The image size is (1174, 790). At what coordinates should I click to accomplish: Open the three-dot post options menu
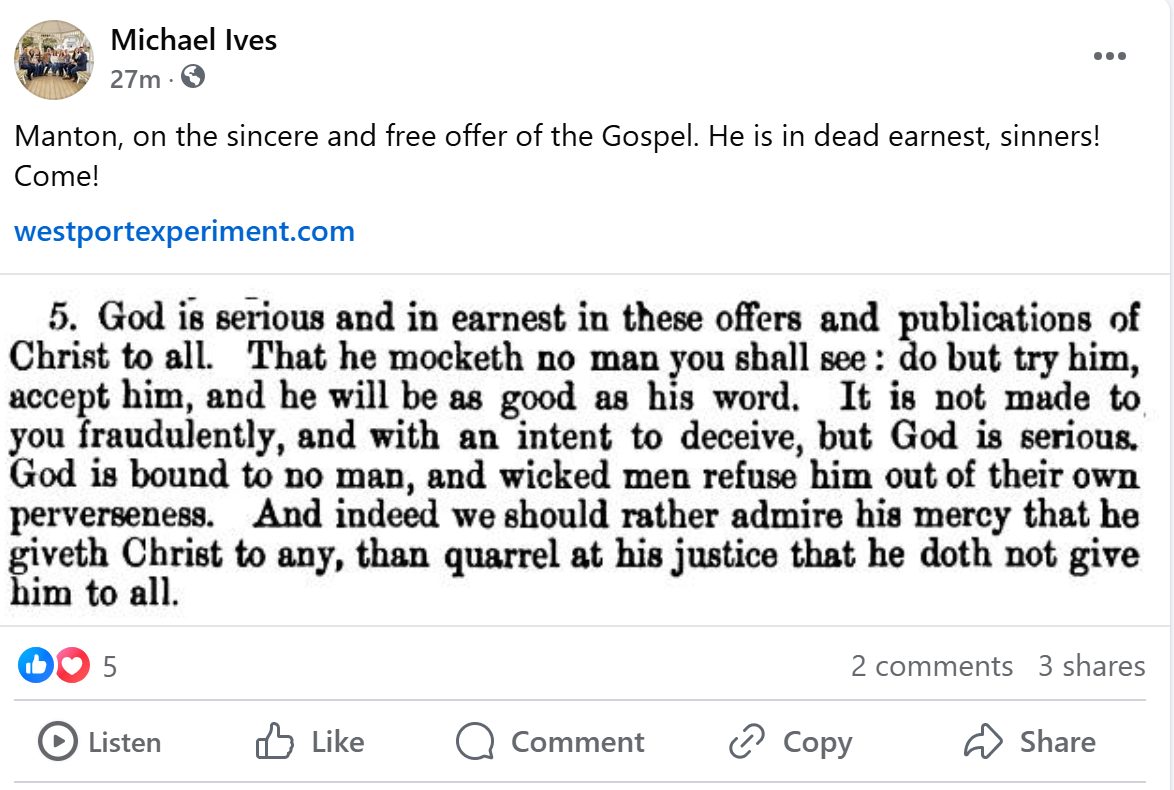tap(1109, 56)
